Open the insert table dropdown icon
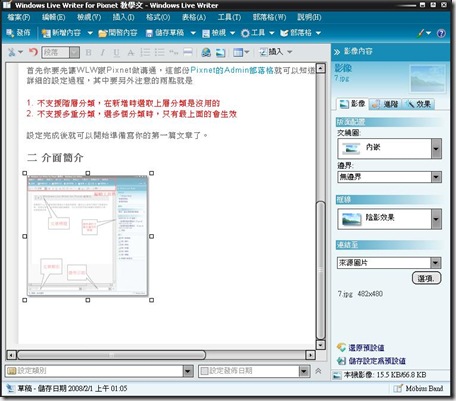456x401 pixels. click(x=241, y=52)
